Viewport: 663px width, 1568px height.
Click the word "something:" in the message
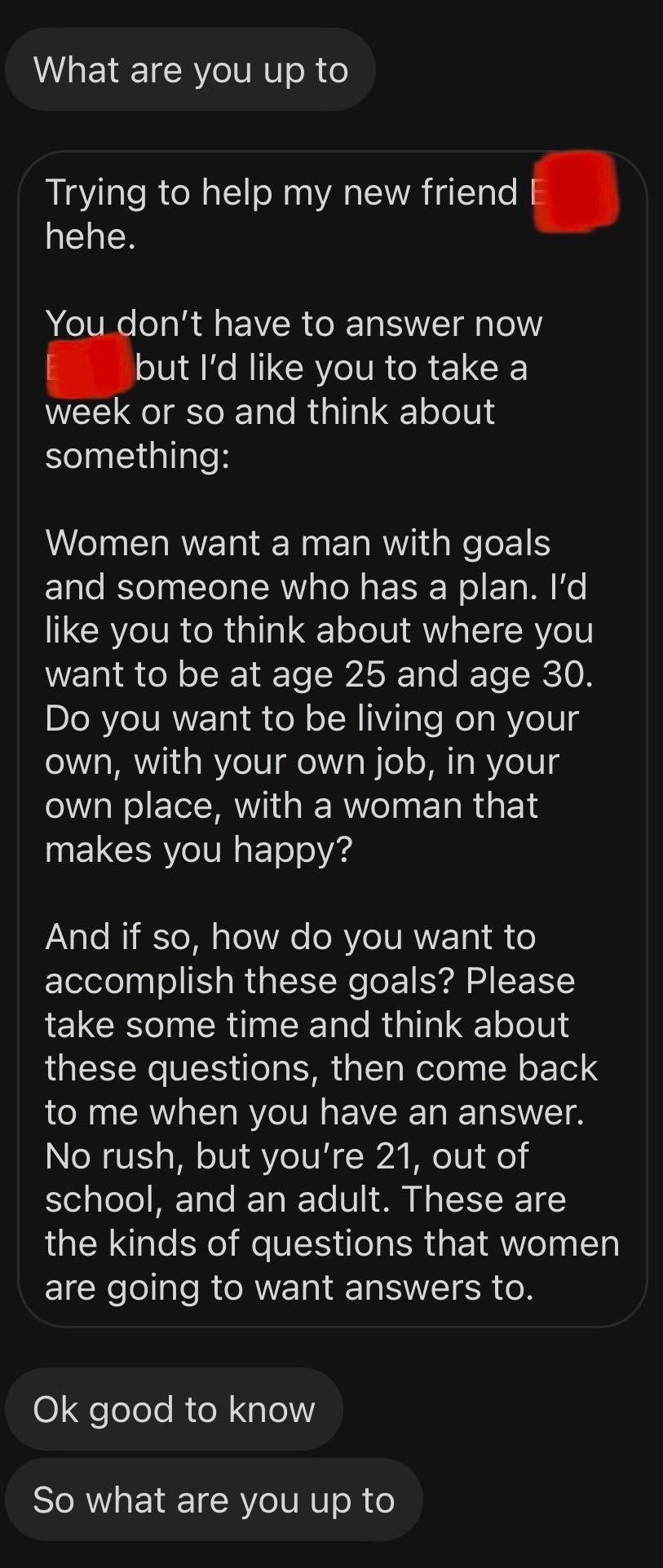click(137, 455)
